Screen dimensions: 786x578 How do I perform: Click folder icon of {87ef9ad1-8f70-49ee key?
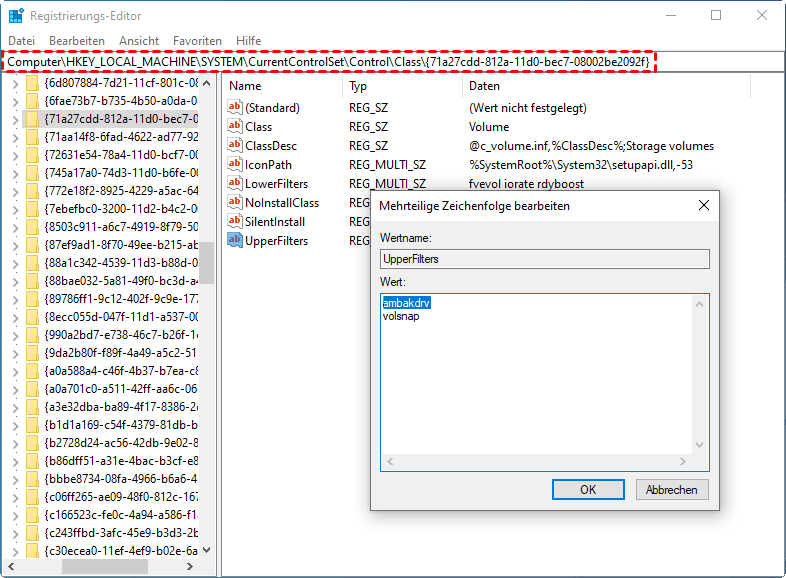[32, 245]
